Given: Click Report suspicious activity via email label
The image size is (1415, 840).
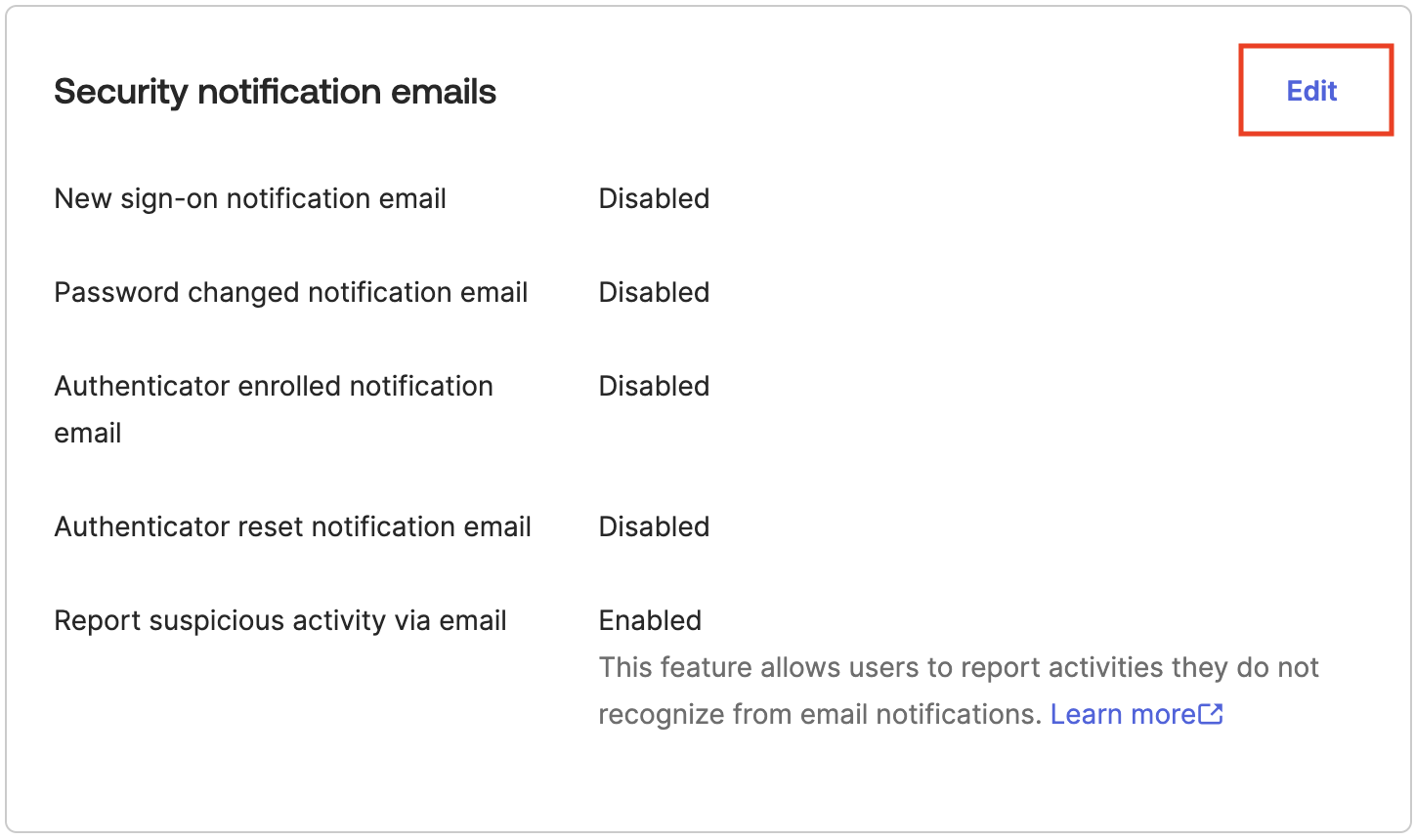Looking at the screenshot, I should [x=280, y=620].
